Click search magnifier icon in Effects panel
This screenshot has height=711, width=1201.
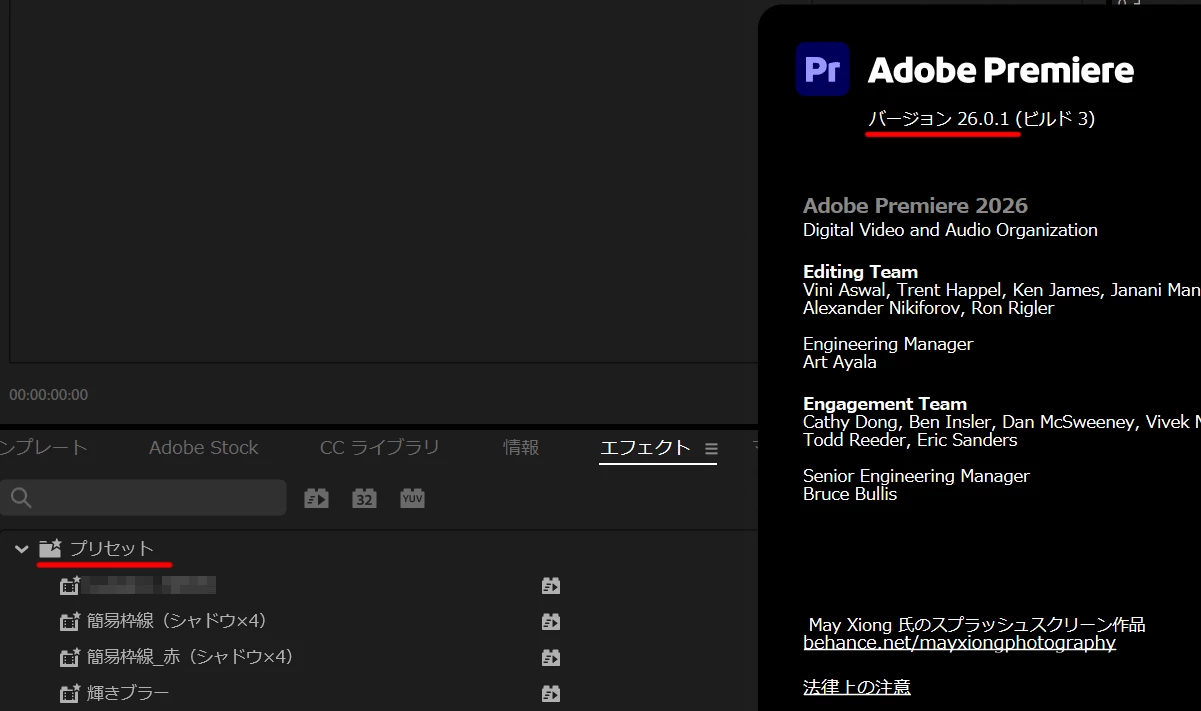[21, 498]
